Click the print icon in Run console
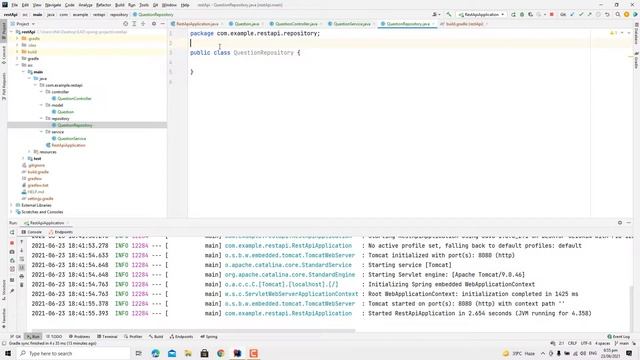 (22, 276)
